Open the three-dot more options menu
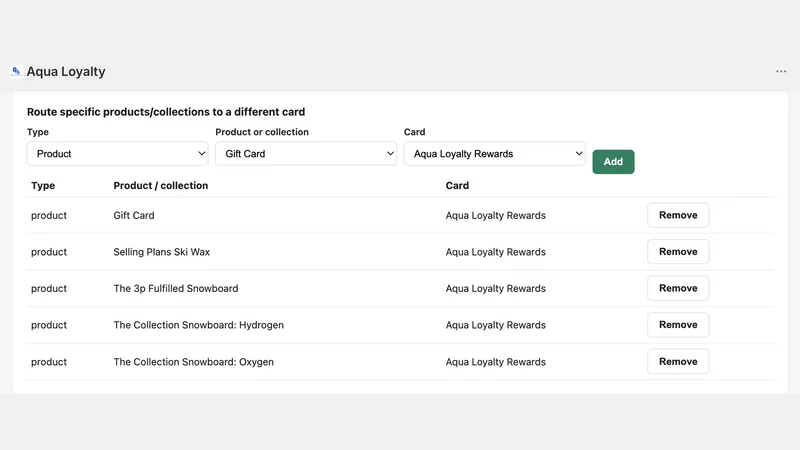The width and height of the screenshot is (800, 450). pyautogui.click(x=781, y=71)
